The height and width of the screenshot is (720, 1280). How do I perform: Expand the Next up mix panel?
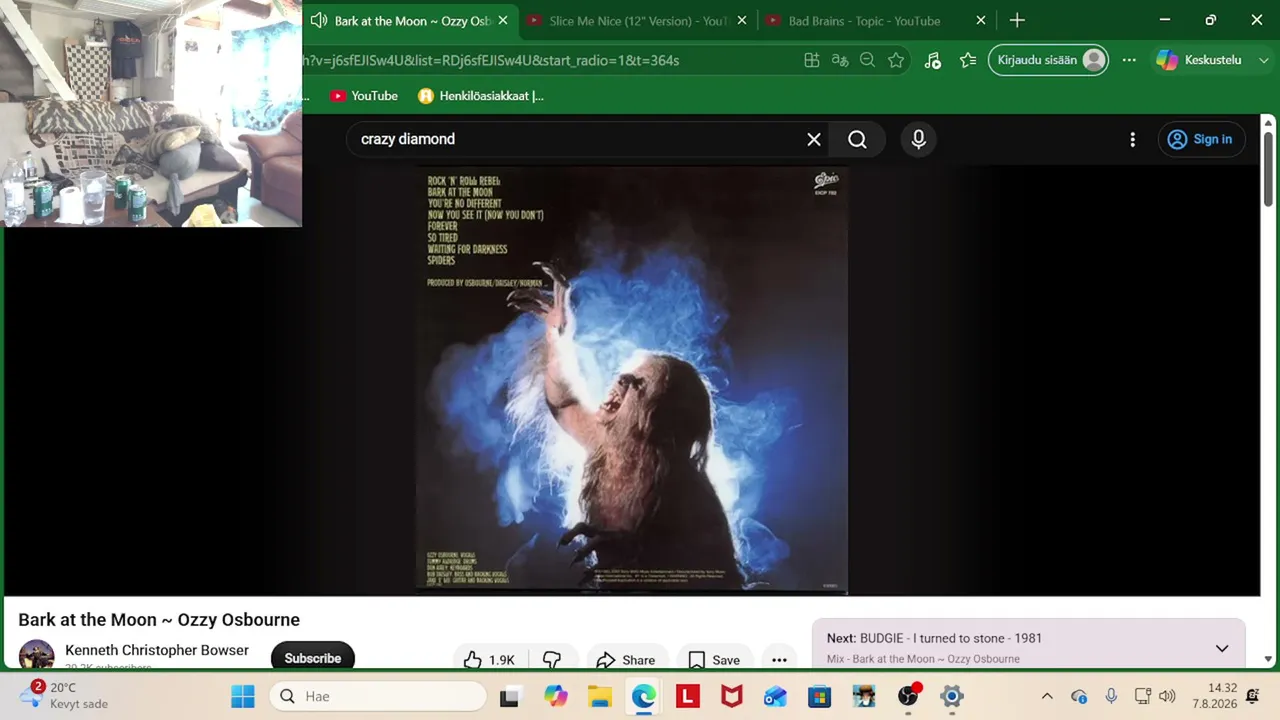point(1222,648)
